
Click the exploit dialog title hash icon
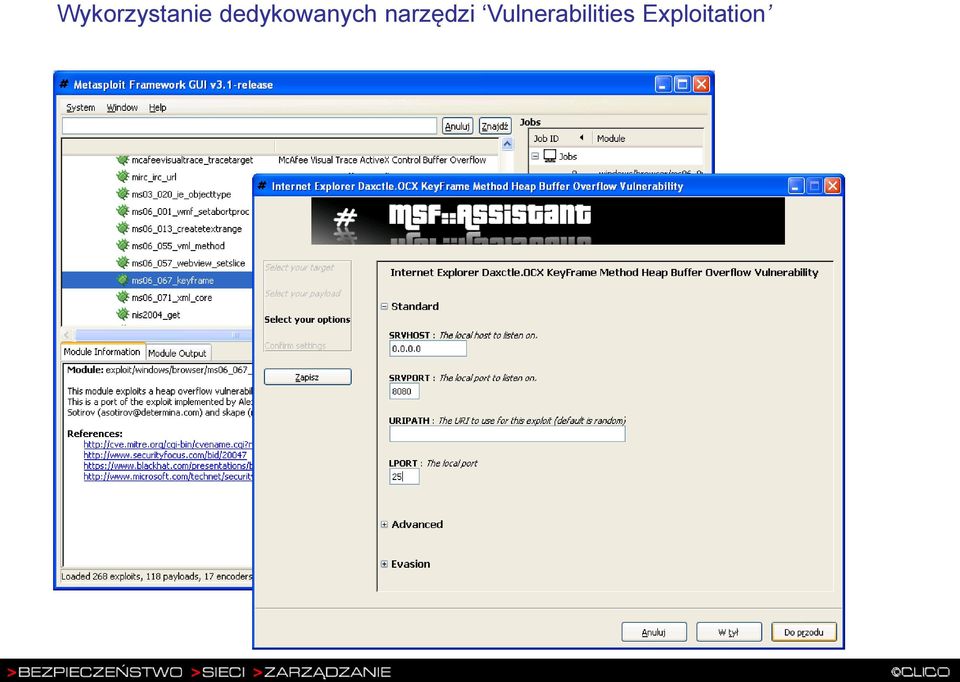pos(262,186)
